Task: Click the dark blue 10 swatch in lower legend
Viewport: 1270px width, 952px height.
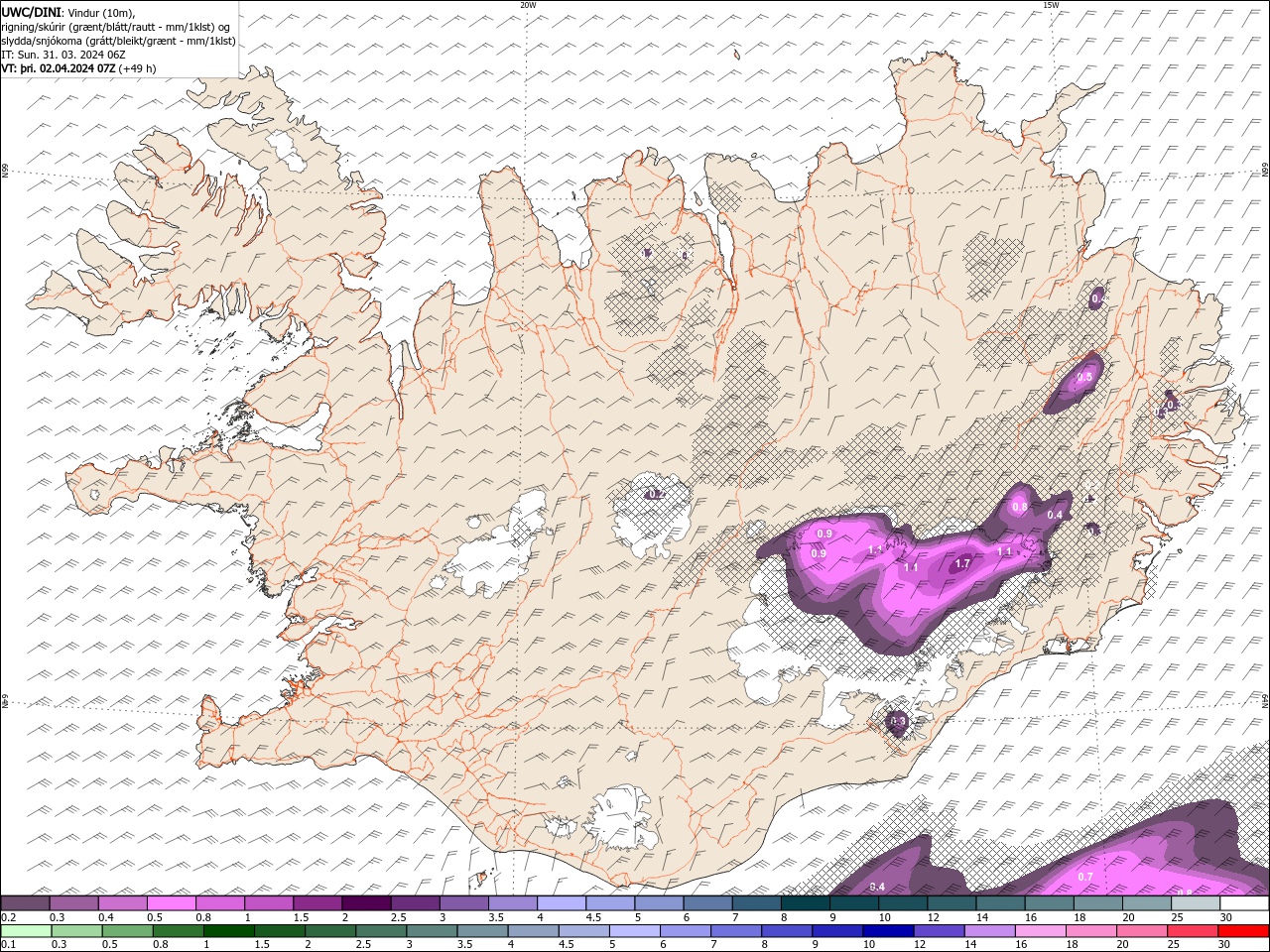Action: pyautogui.click(x=888, y=931)
